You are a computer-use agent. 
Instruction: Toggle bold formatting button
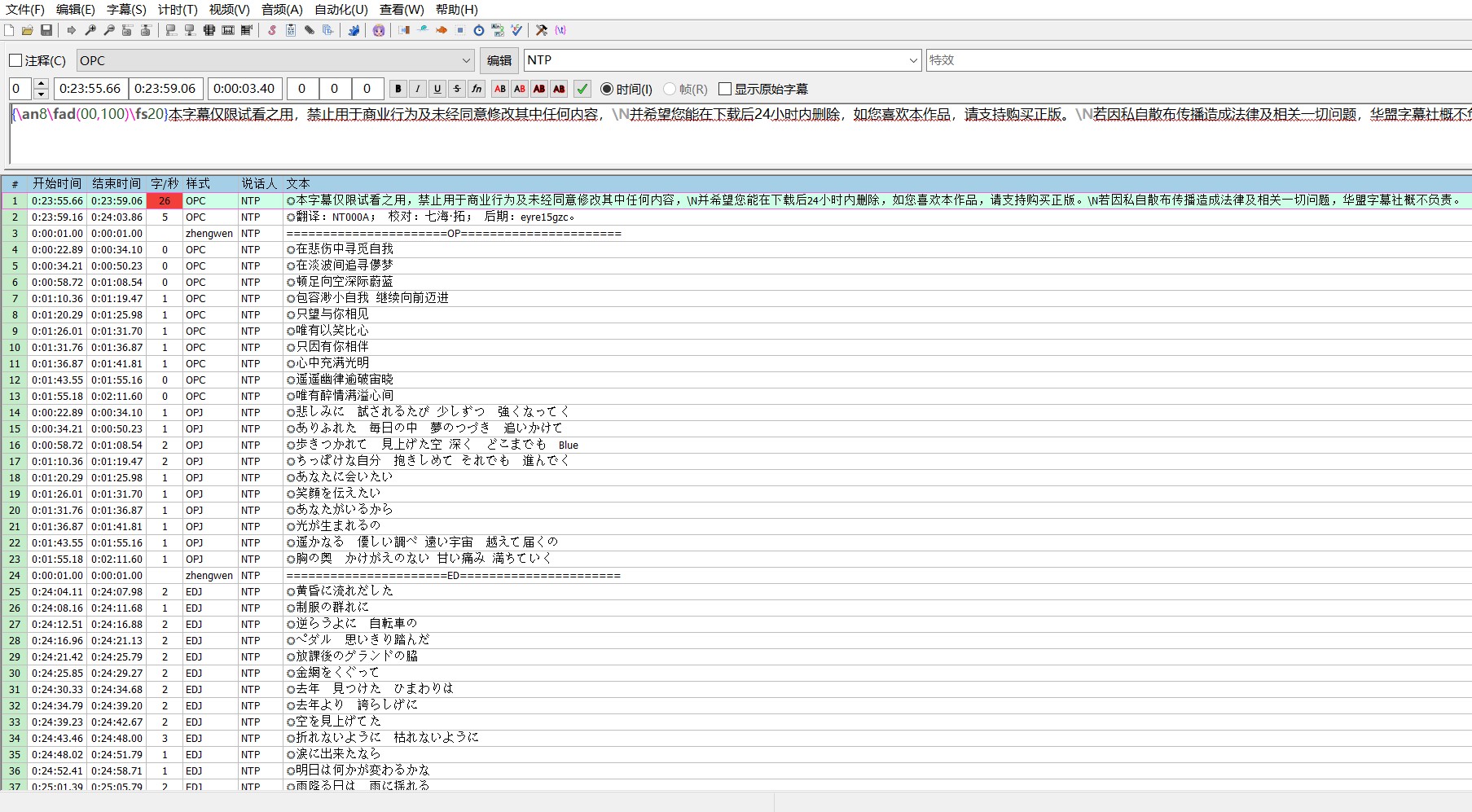click(x=398, y=89)
